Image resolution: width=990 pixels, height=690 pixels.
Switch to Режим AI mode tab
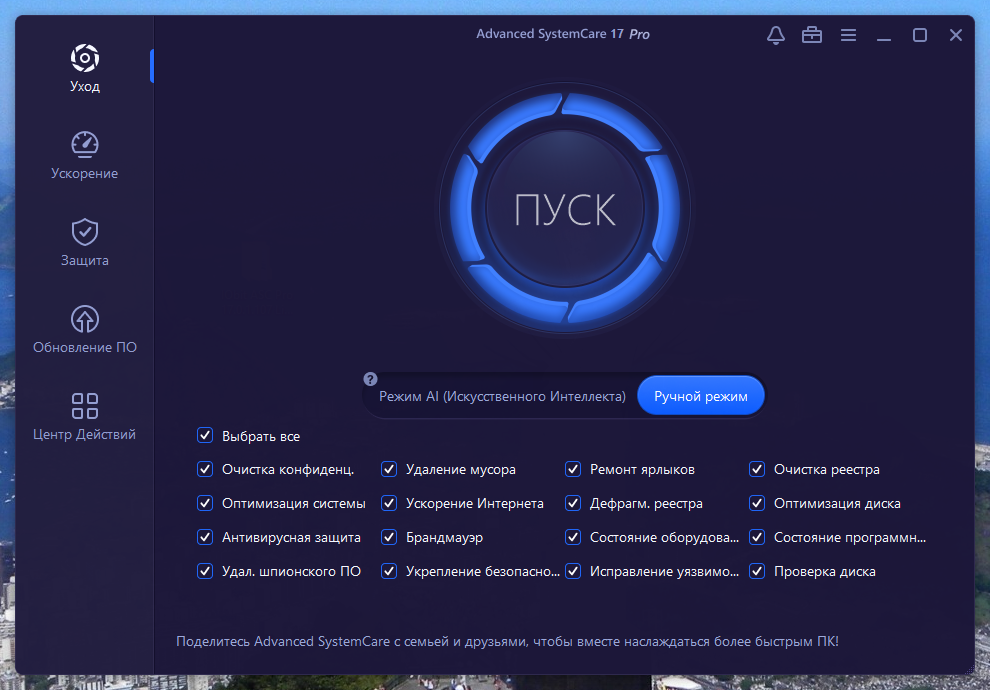(502, 396)
